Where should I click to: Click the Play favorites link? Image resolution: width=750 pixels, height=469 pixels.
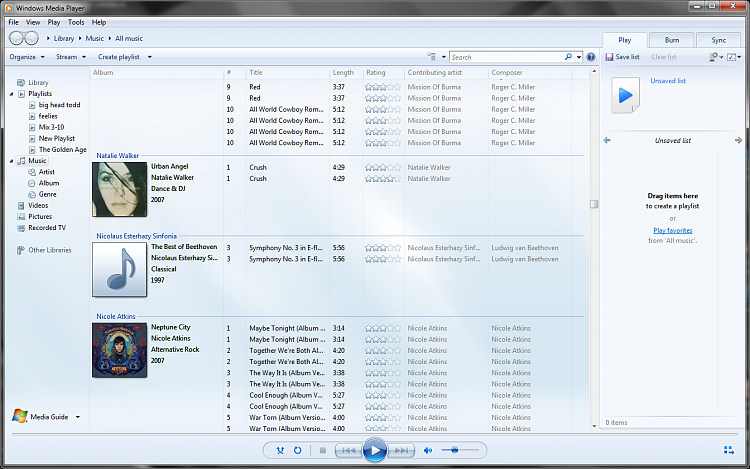[x=673, y=230]
